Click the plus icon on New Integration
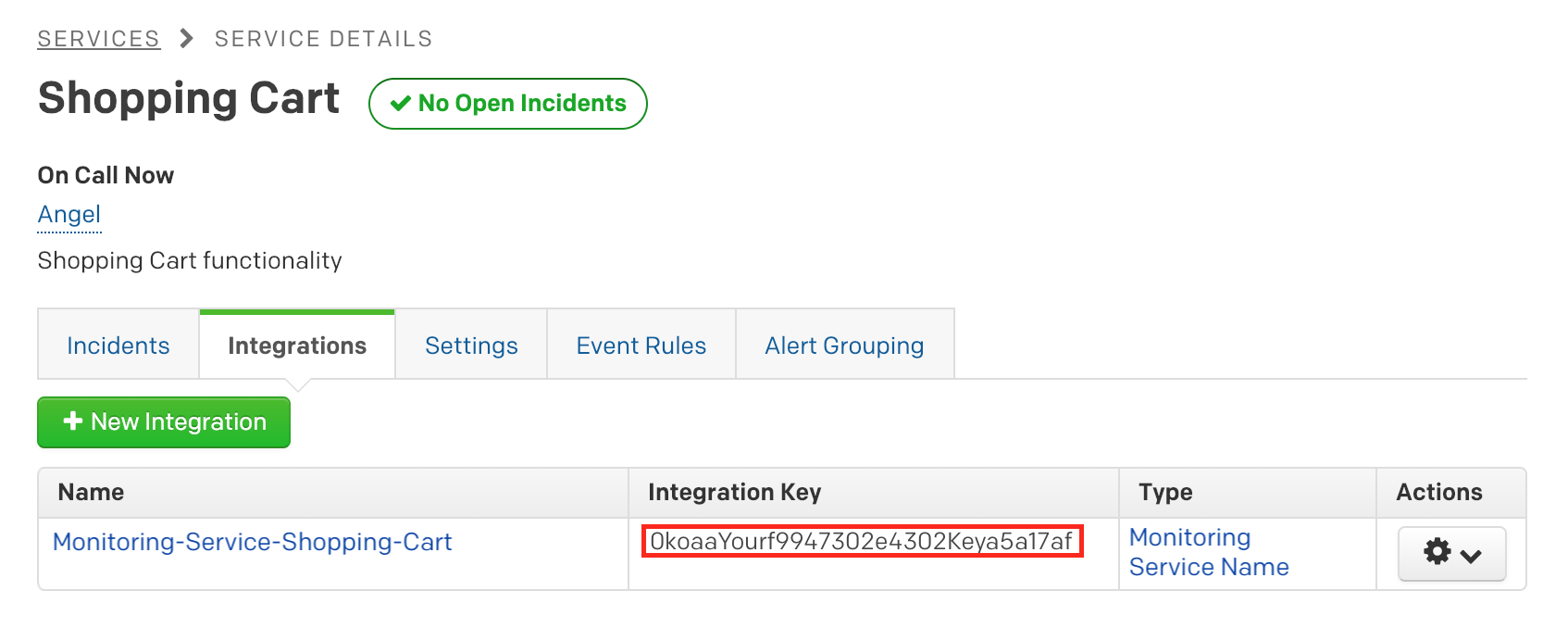 point(73,421)
